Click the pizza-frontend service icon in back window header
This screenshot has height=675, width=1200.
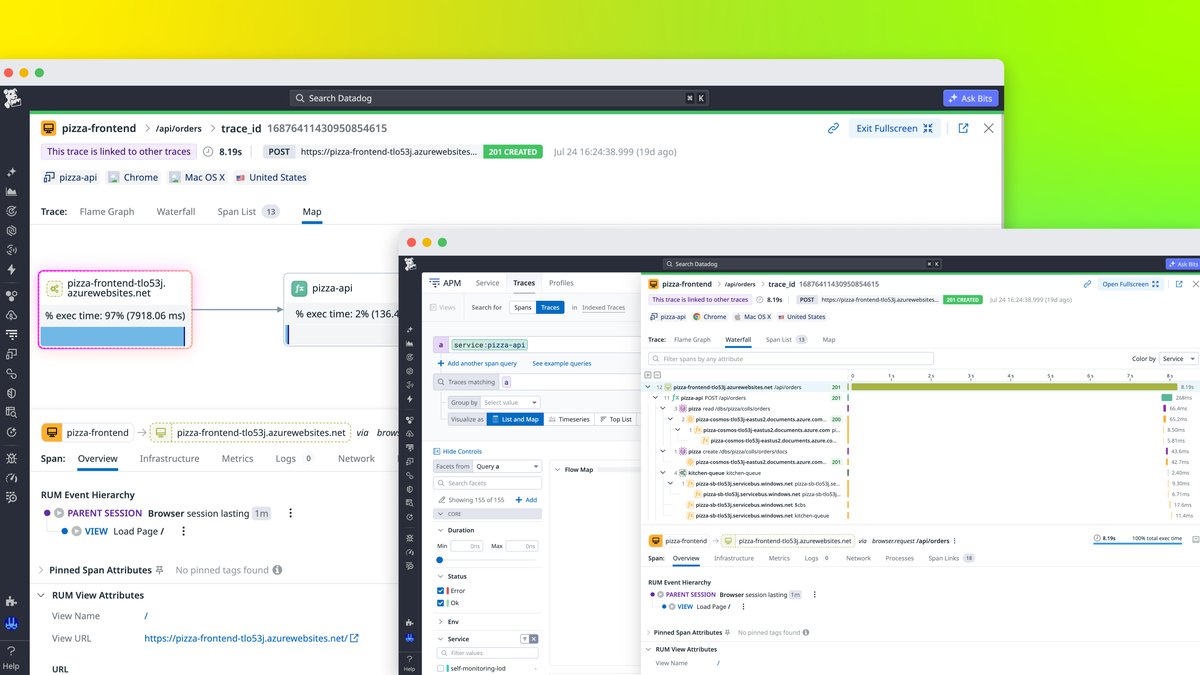click(x=48, y=128)
